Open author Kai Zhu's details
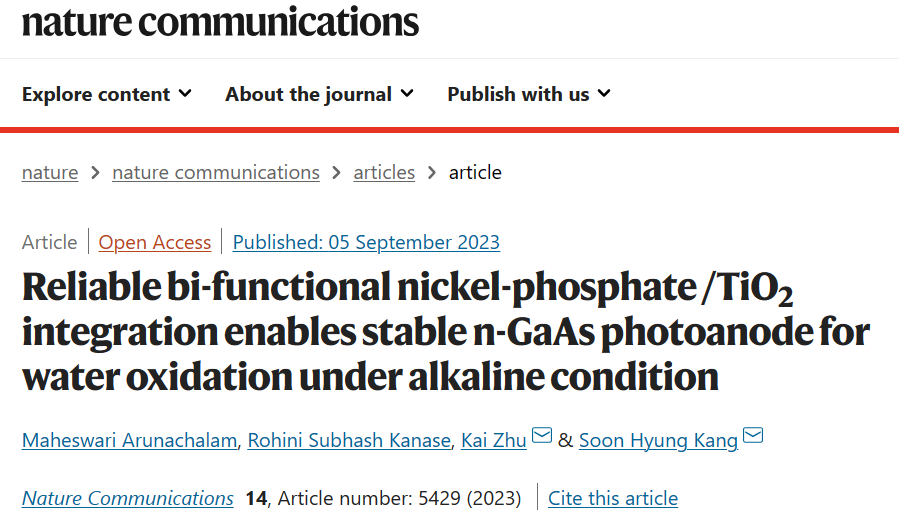The height and width of the screenshot is (526, 899). (494, 441)
